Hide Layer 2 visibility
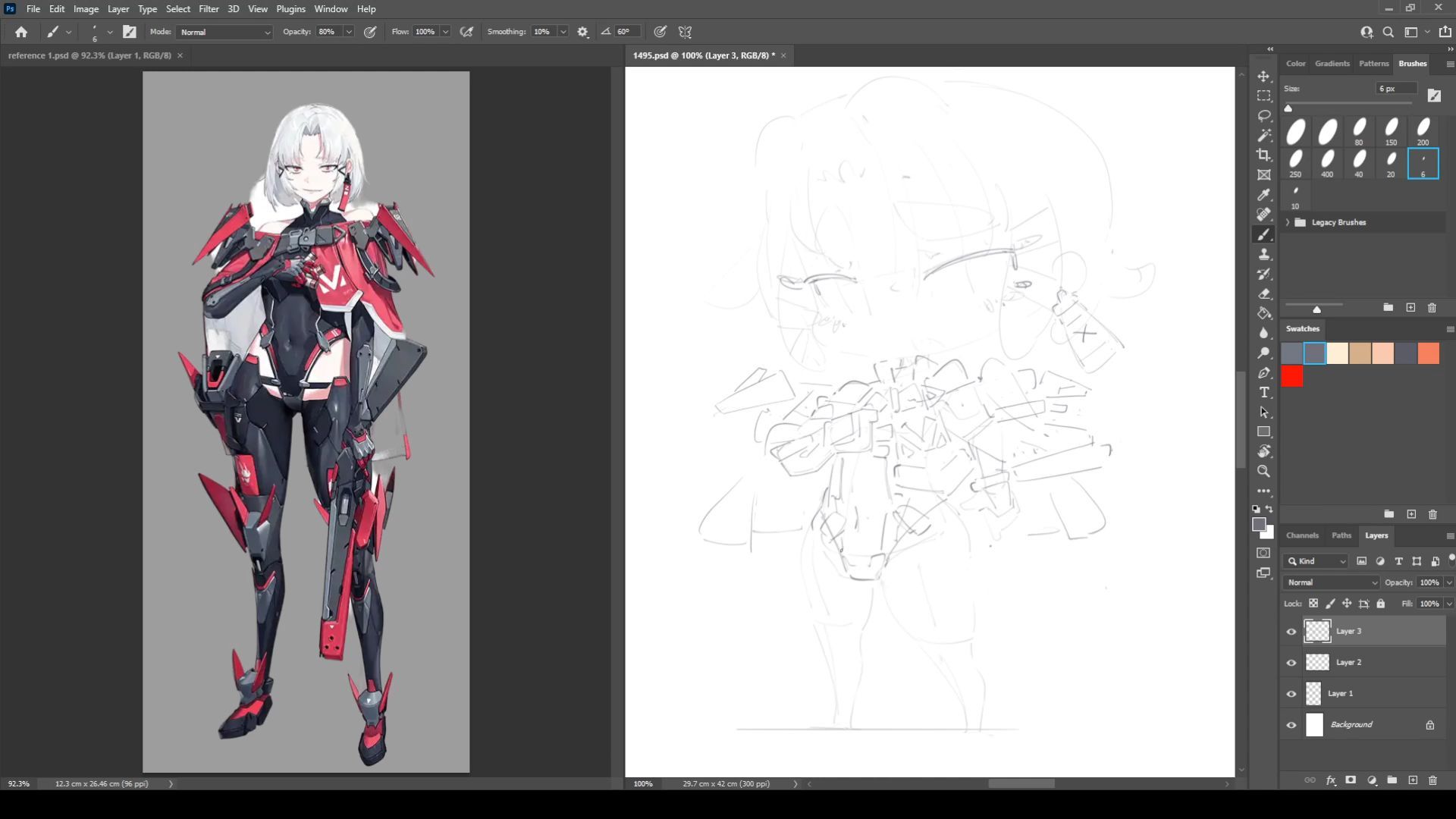The width and height of the screenshot is (1456, 819). [1291, 663]
